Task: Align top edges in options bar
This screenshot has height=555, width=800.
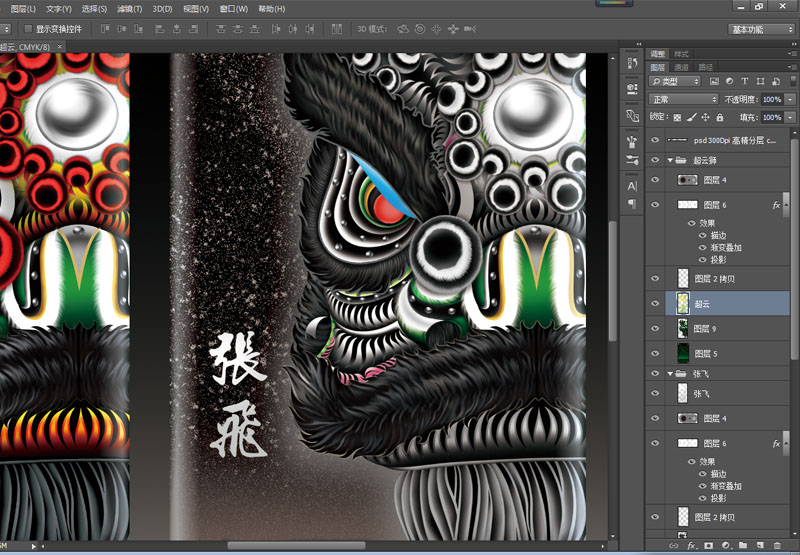Action: point(105,29)
